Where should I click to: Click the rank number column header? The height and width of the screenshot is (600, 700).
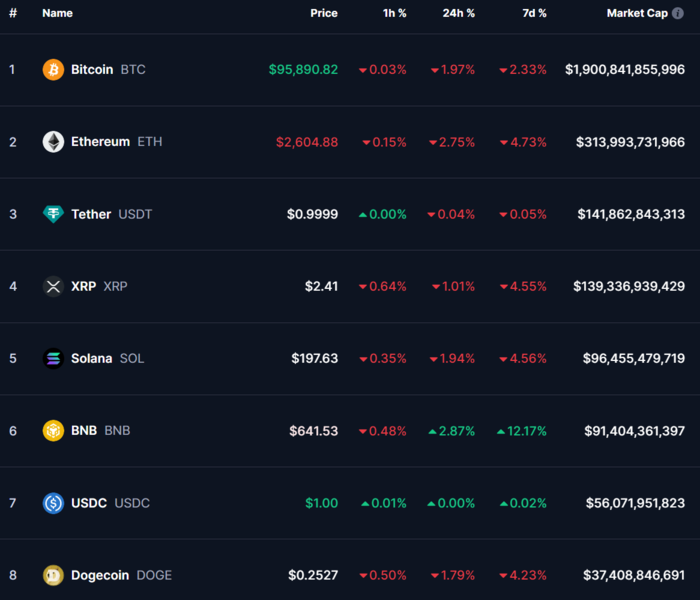13,13
